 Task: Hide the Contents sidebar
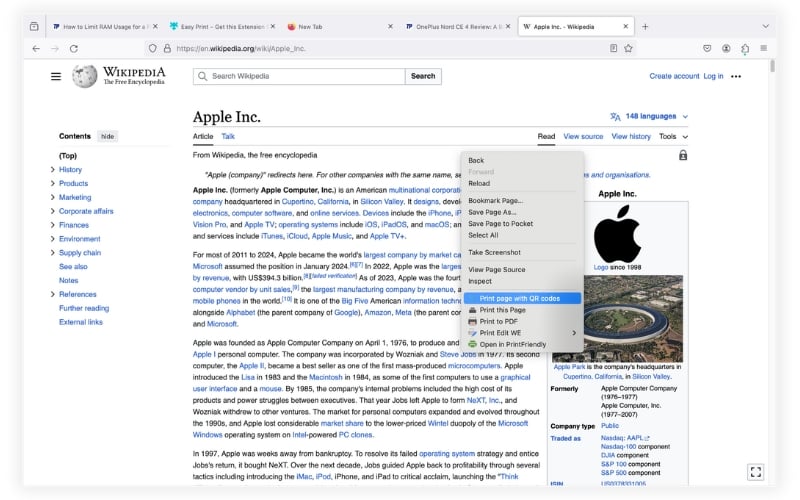coord(108,136)
